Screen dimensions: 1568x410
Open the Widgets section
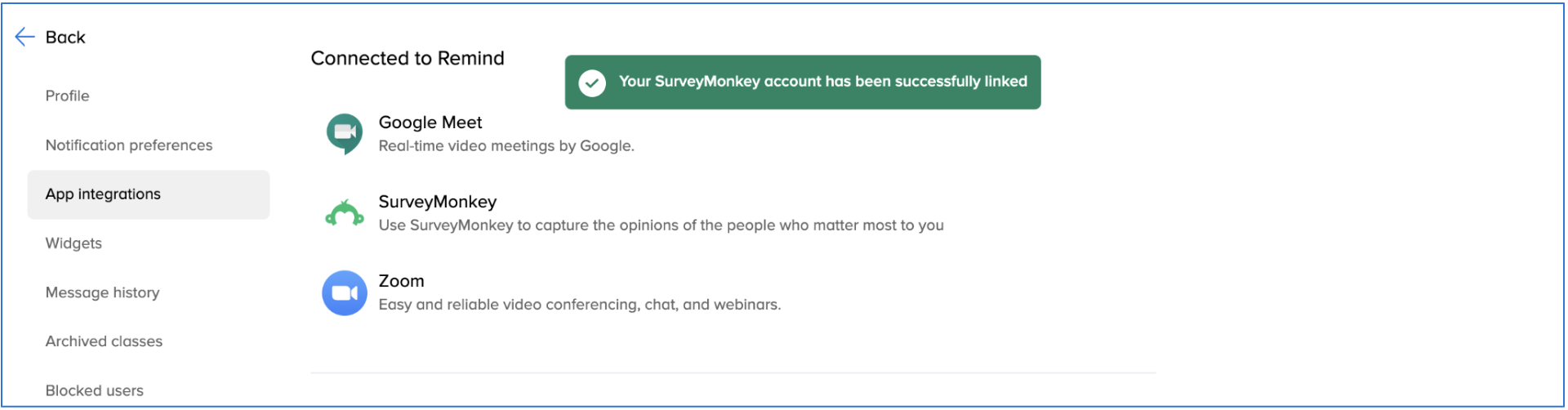73,243
